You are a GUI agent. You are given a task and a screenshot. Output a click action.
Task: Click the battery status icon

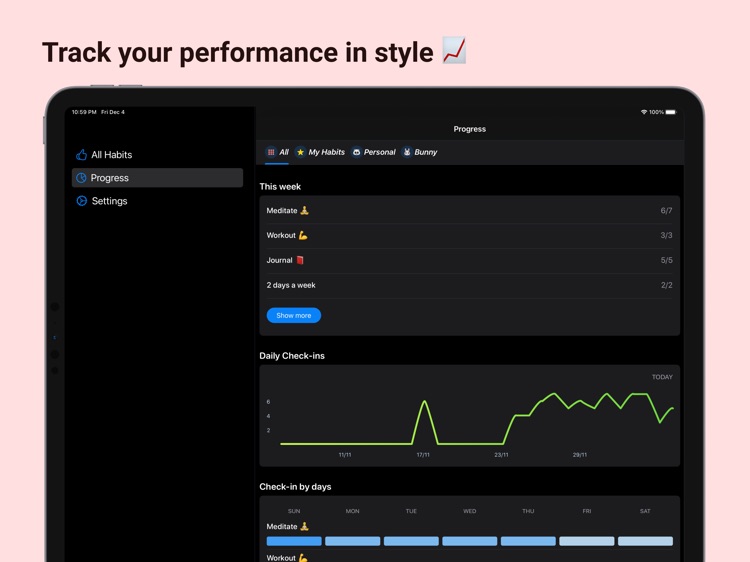[x=671, y=112]
